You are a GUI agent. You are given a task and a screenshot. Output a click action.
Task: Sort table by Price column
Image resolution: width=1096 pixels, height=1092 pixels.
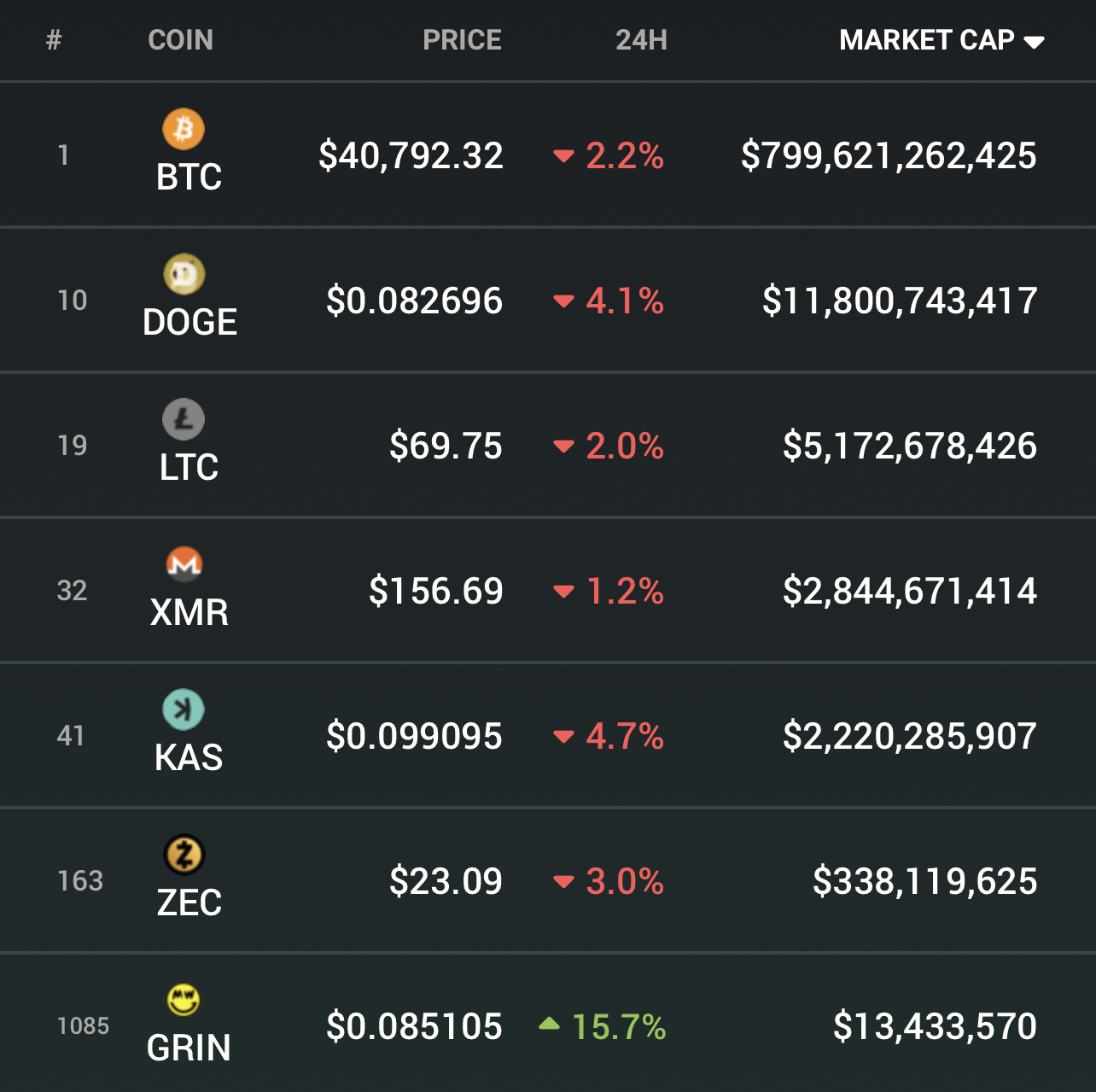click(x=462, y=40)
